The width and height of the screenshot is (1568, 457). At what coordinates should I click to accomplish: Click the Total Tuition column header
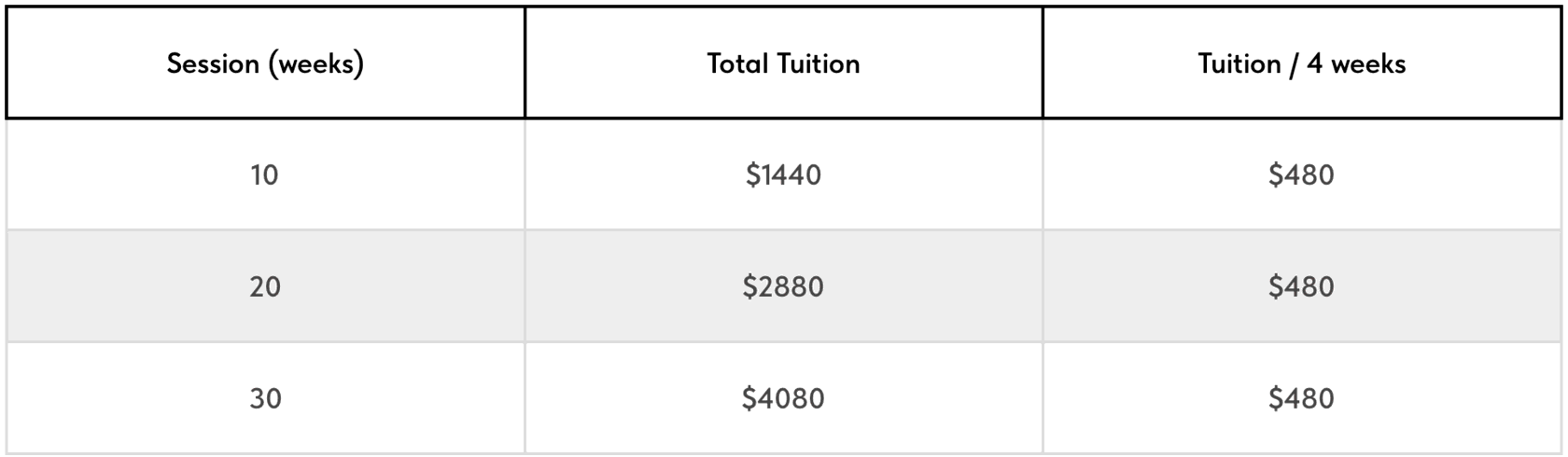(x=783, y=63)
